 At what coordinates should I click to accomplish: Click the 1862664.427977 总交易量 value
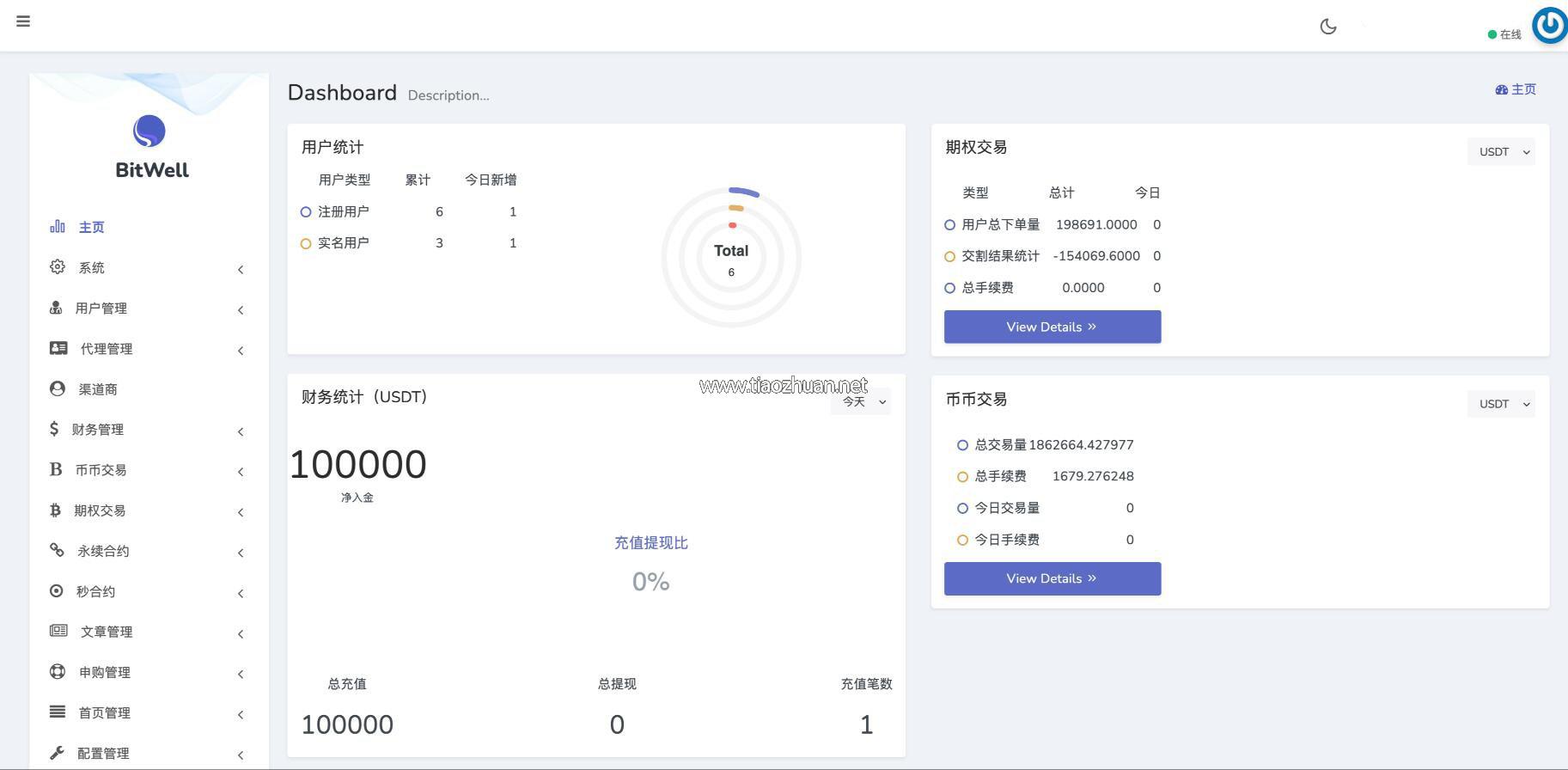(x=1081, y=444)
